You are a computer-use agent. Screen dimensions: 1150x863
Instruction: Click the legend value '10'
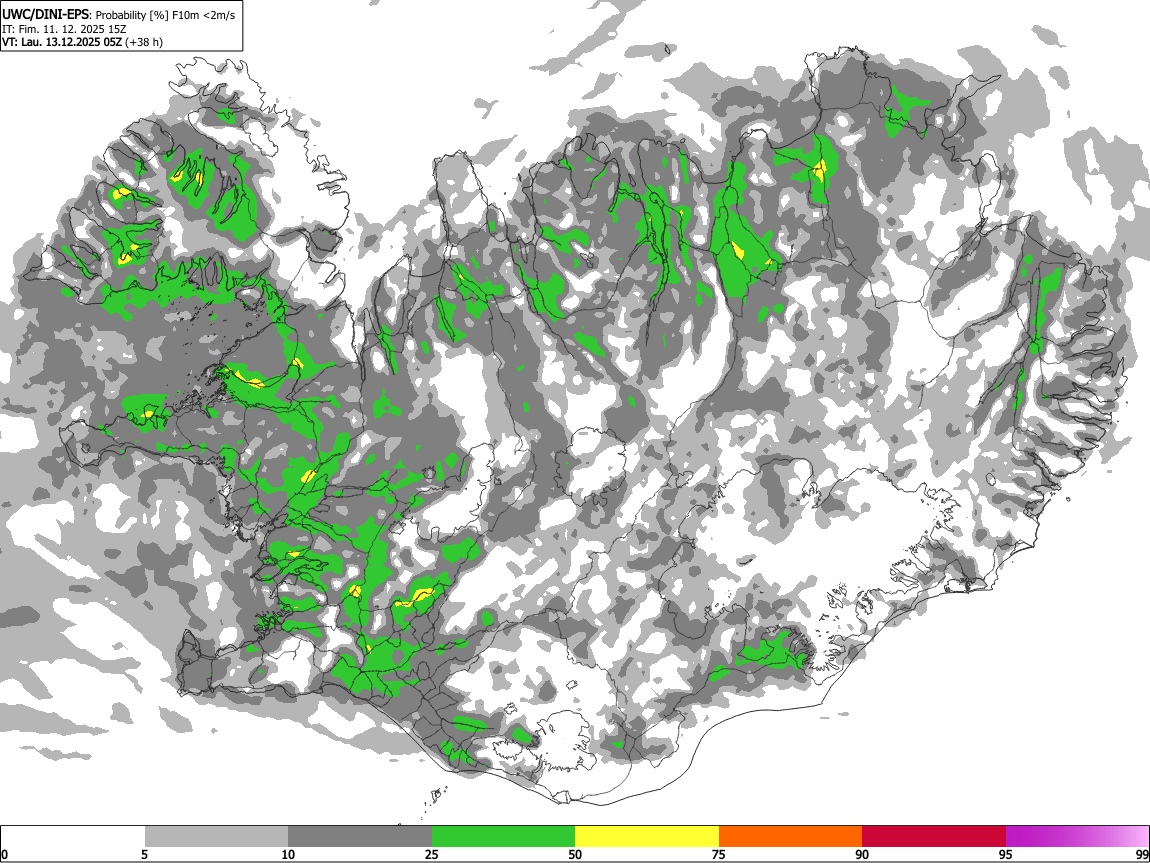(288, 854)
